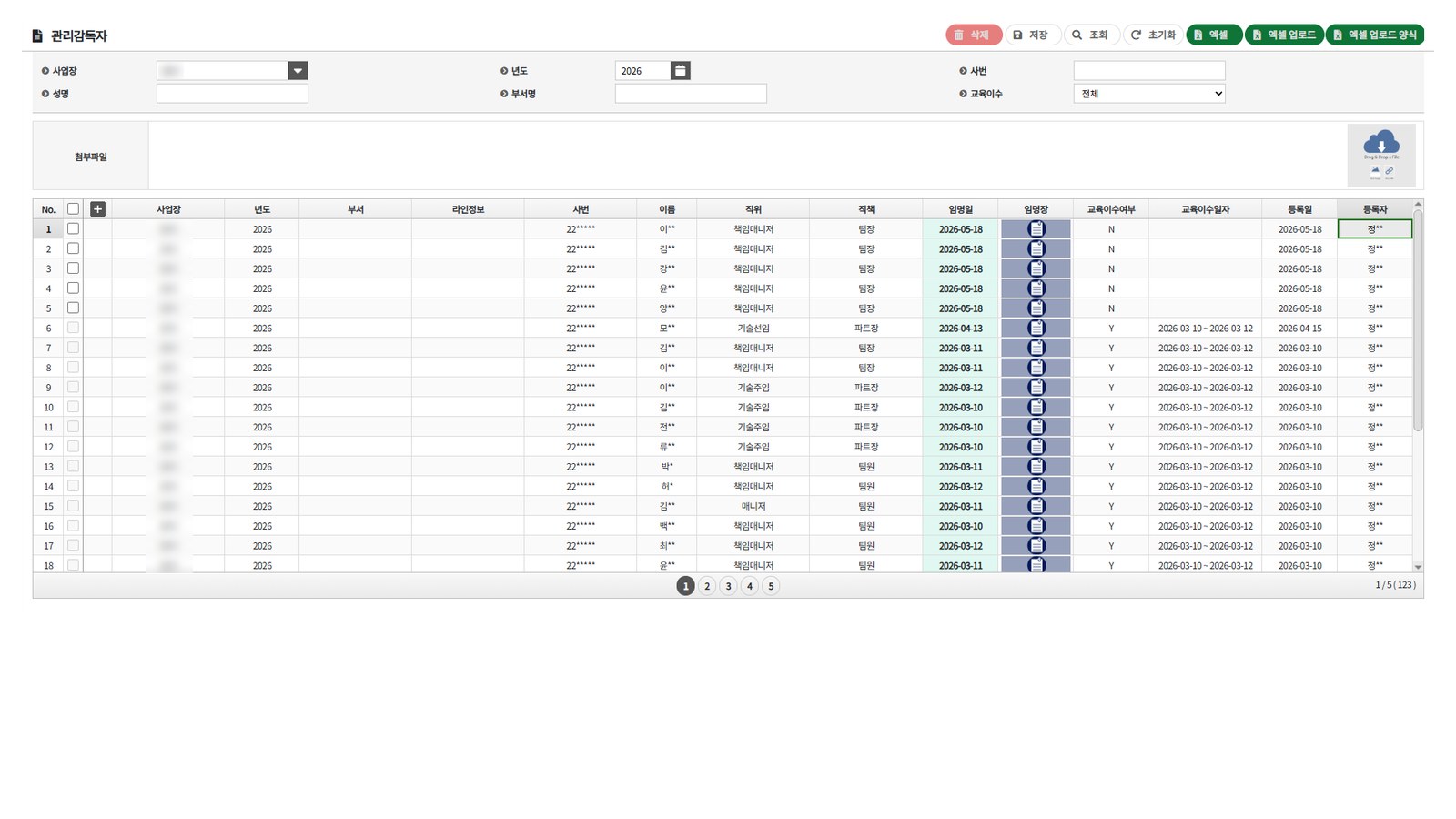Open the 교육이수 dropdown showing 전체
The image size is (1456, 819).
(x=1149, y=94)
